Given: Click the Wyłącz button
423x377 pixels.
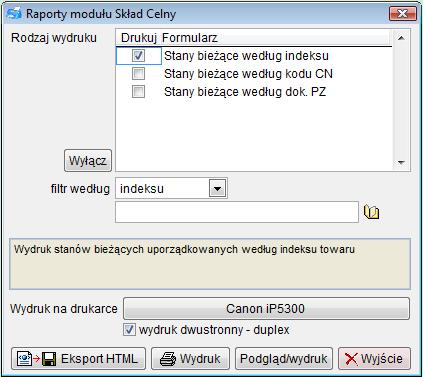Looking at the screenshot, I should (88, 161).
